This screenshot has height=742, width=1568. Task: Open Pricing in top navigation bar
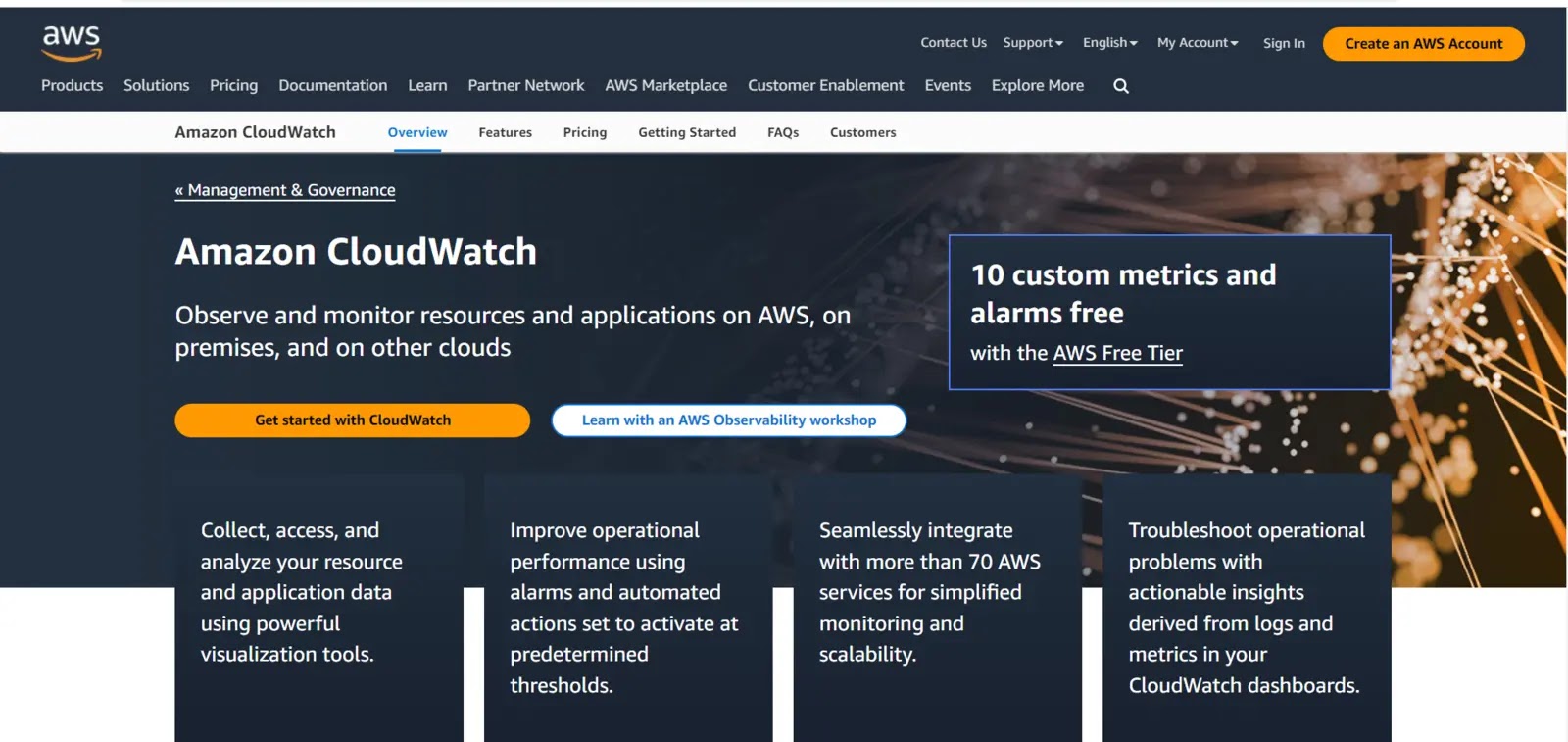(x=233, y=85)
